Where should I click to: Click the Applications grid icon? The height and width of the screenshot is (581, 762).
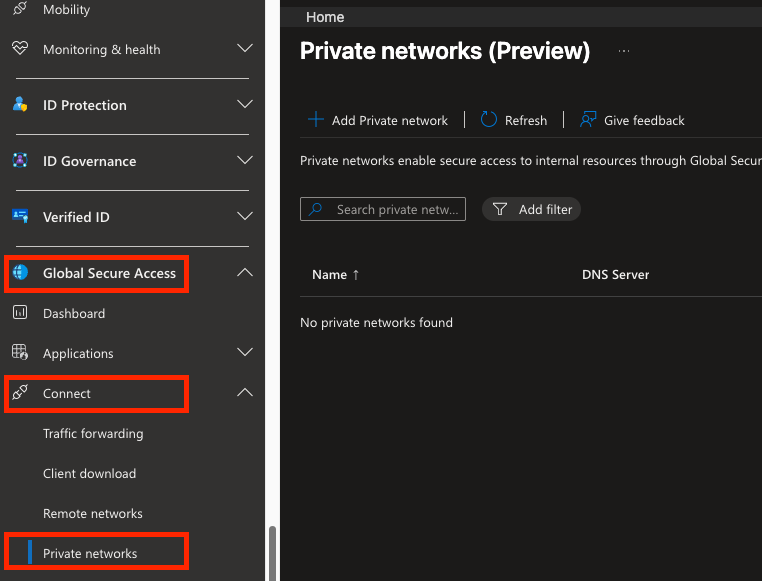click(x=20, y=353)
